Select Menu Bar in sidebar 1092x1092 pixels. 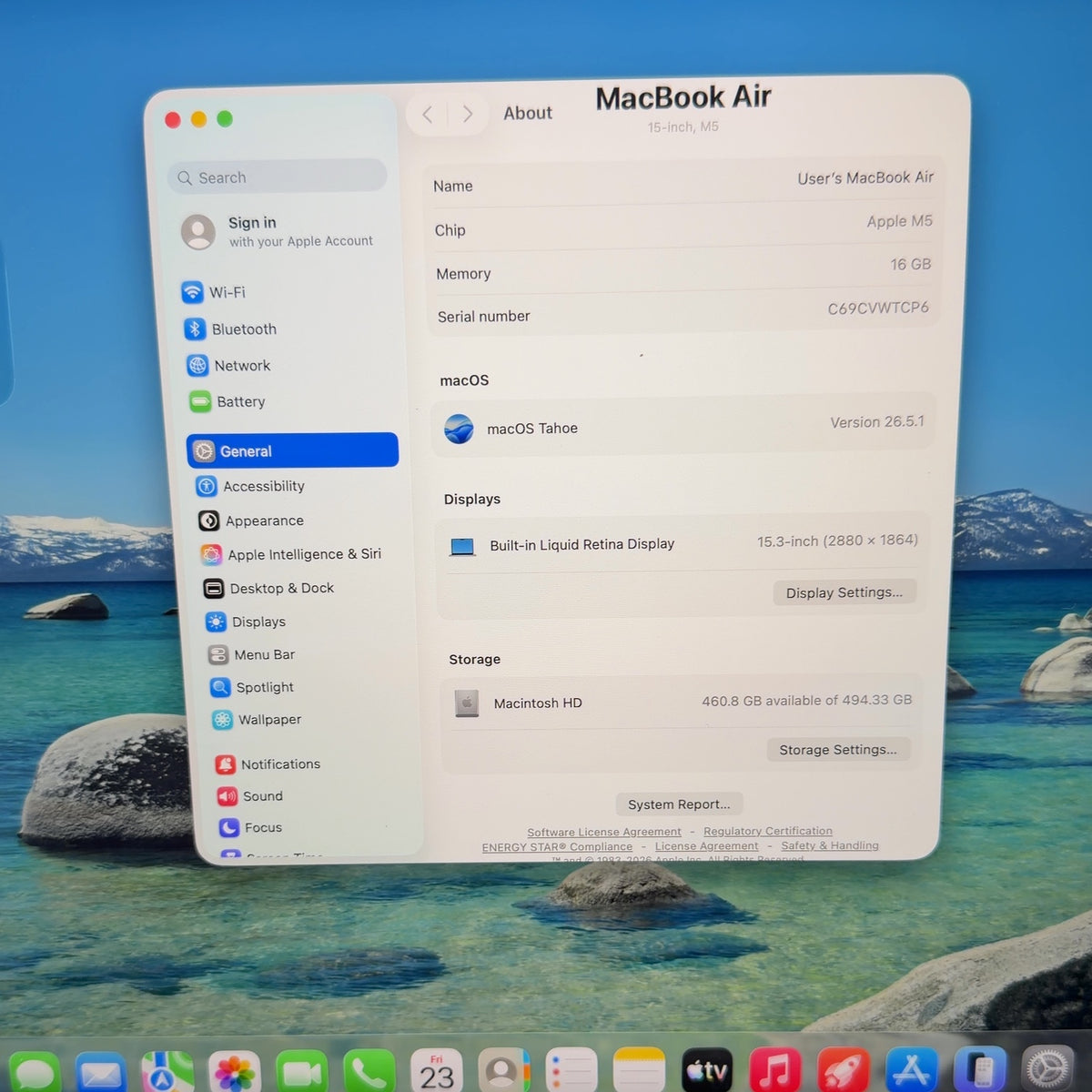(252, 654)
